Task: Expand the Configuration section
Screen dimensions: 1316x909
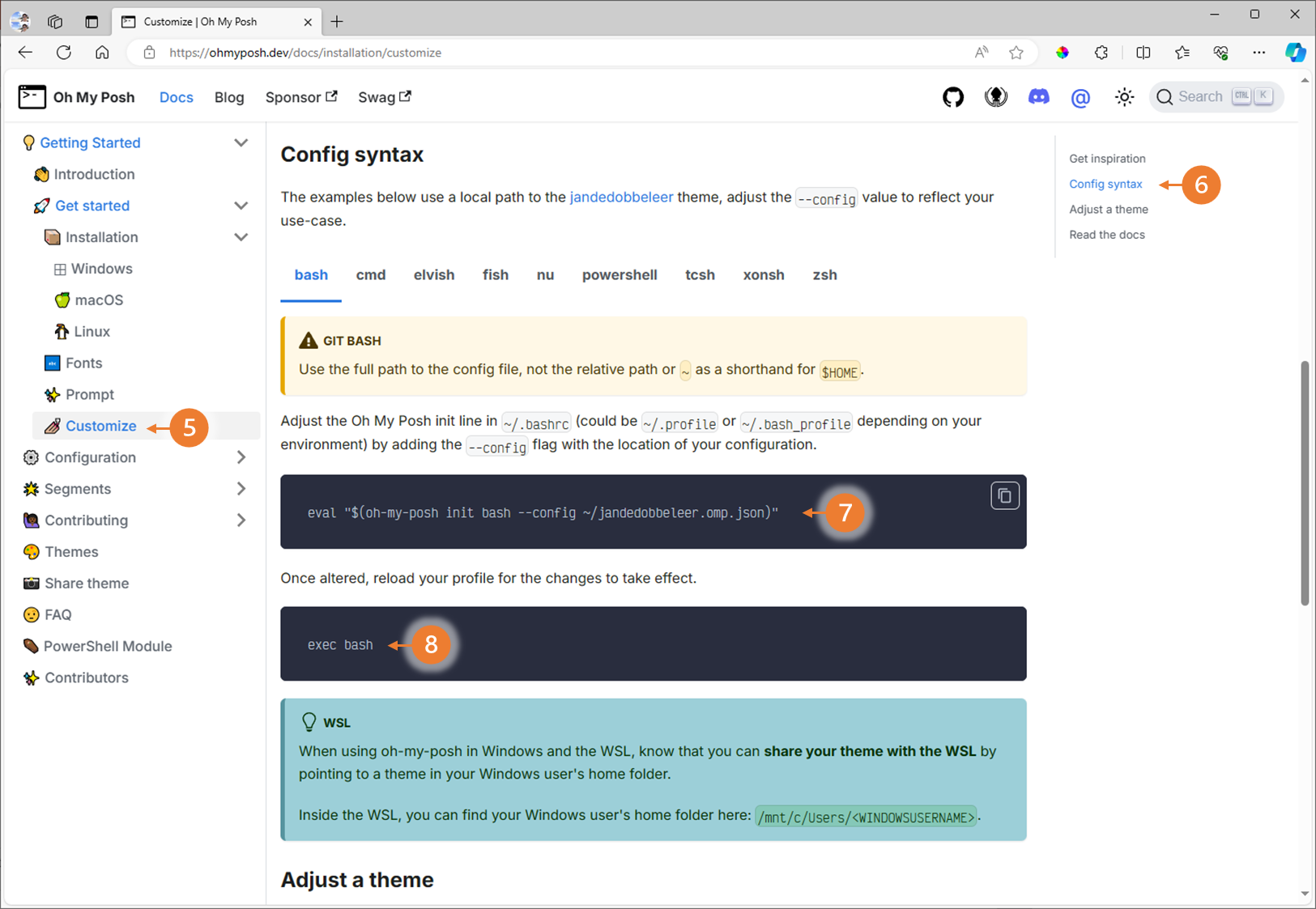Action: [x=241, y=457]
